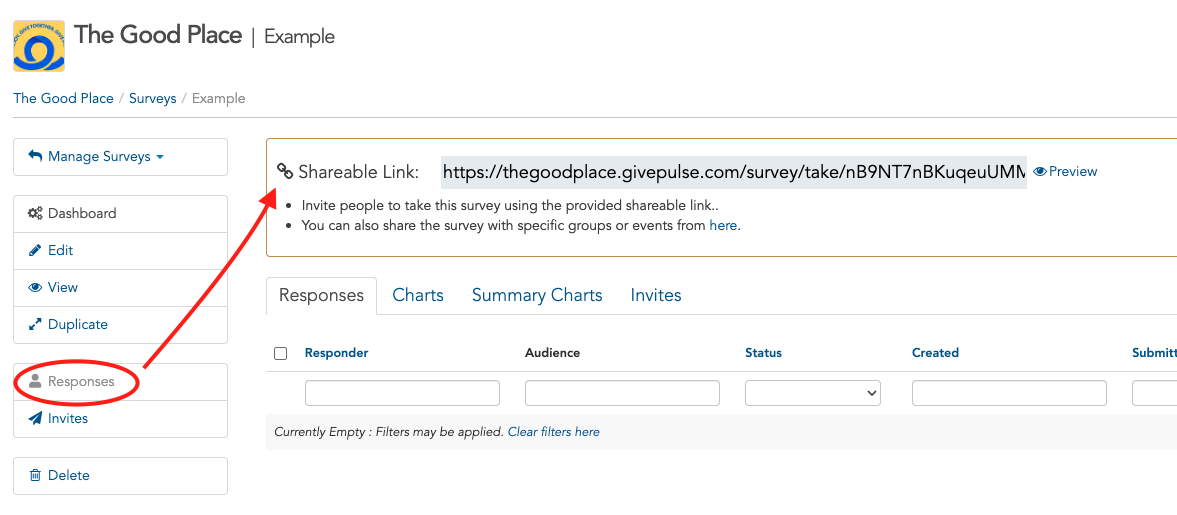Click the Created filter input
Image resolution: width=1177 pixels, height=515 pixels.
pos(1009,393)
